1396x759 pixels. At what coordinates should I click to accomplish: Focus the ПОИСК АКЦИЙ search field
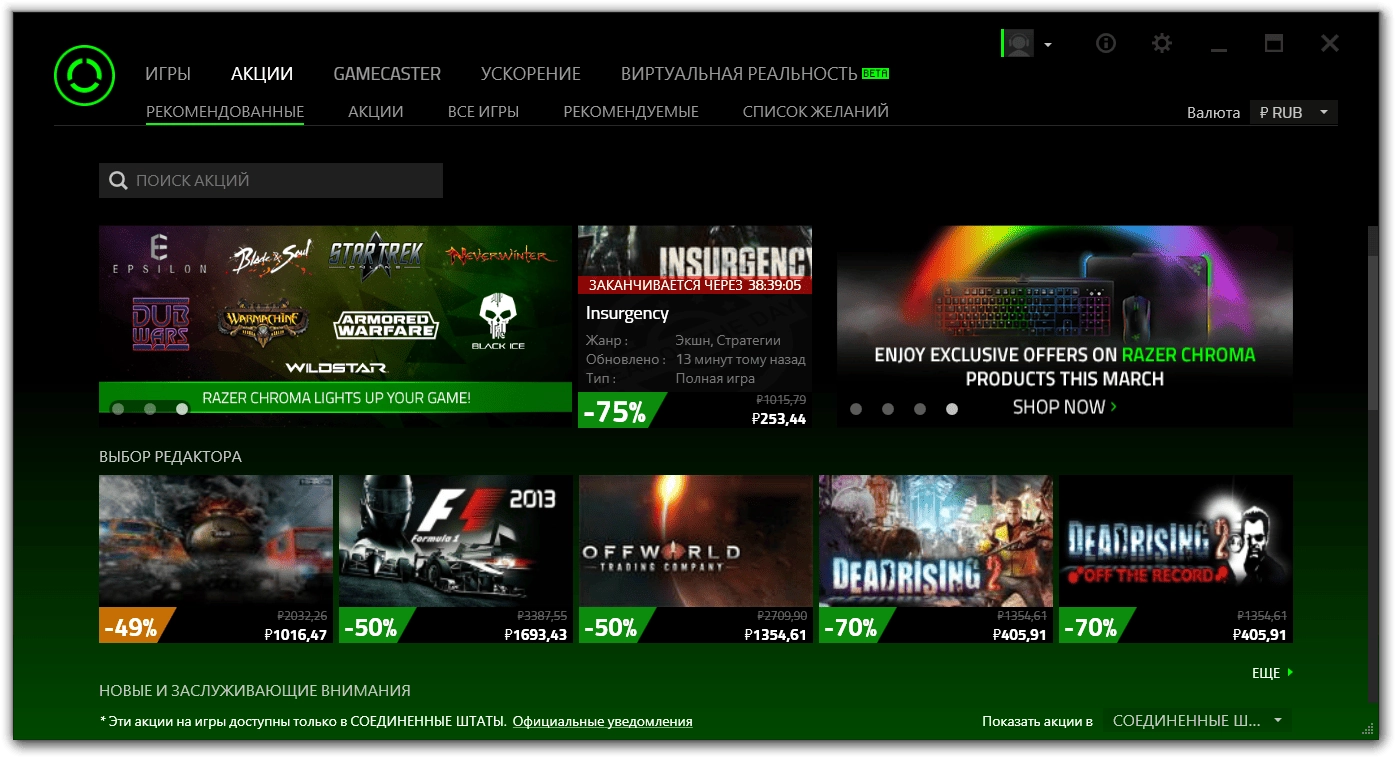click(x=271, y=181)
